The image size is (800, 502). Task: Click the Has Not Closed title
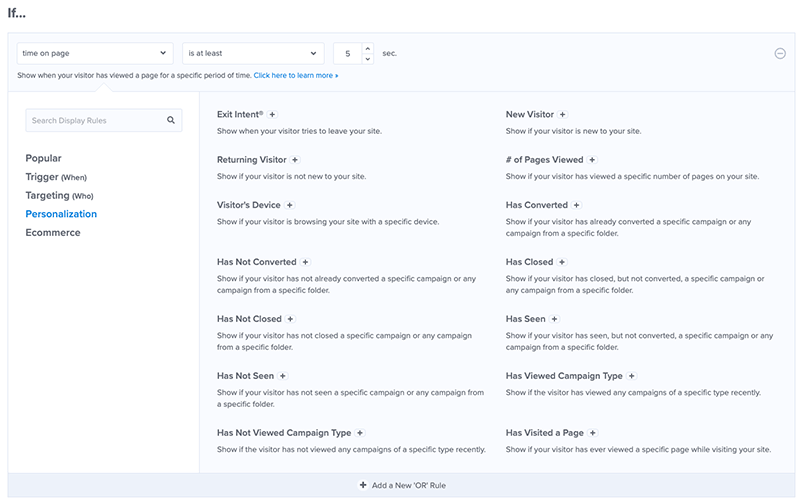249,319
